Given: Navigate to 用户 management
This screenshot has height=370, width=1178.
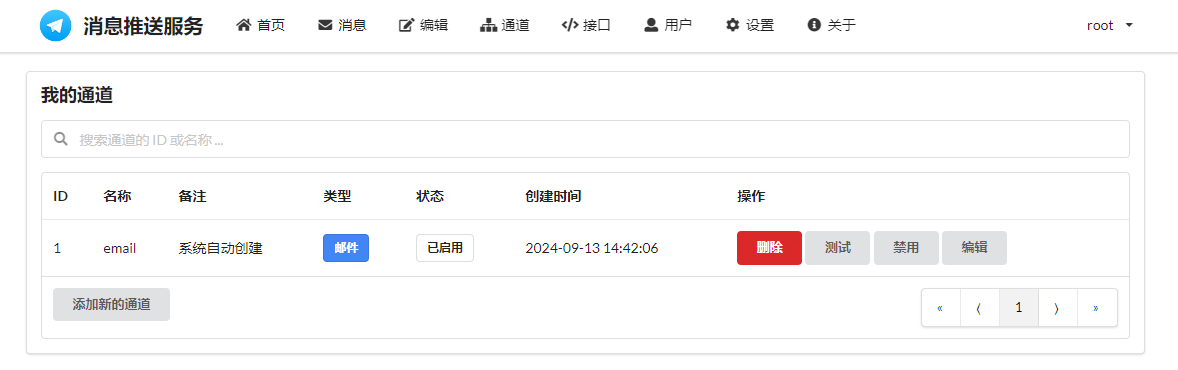Looking at the screenshot, I should click(x=668, y=26).
